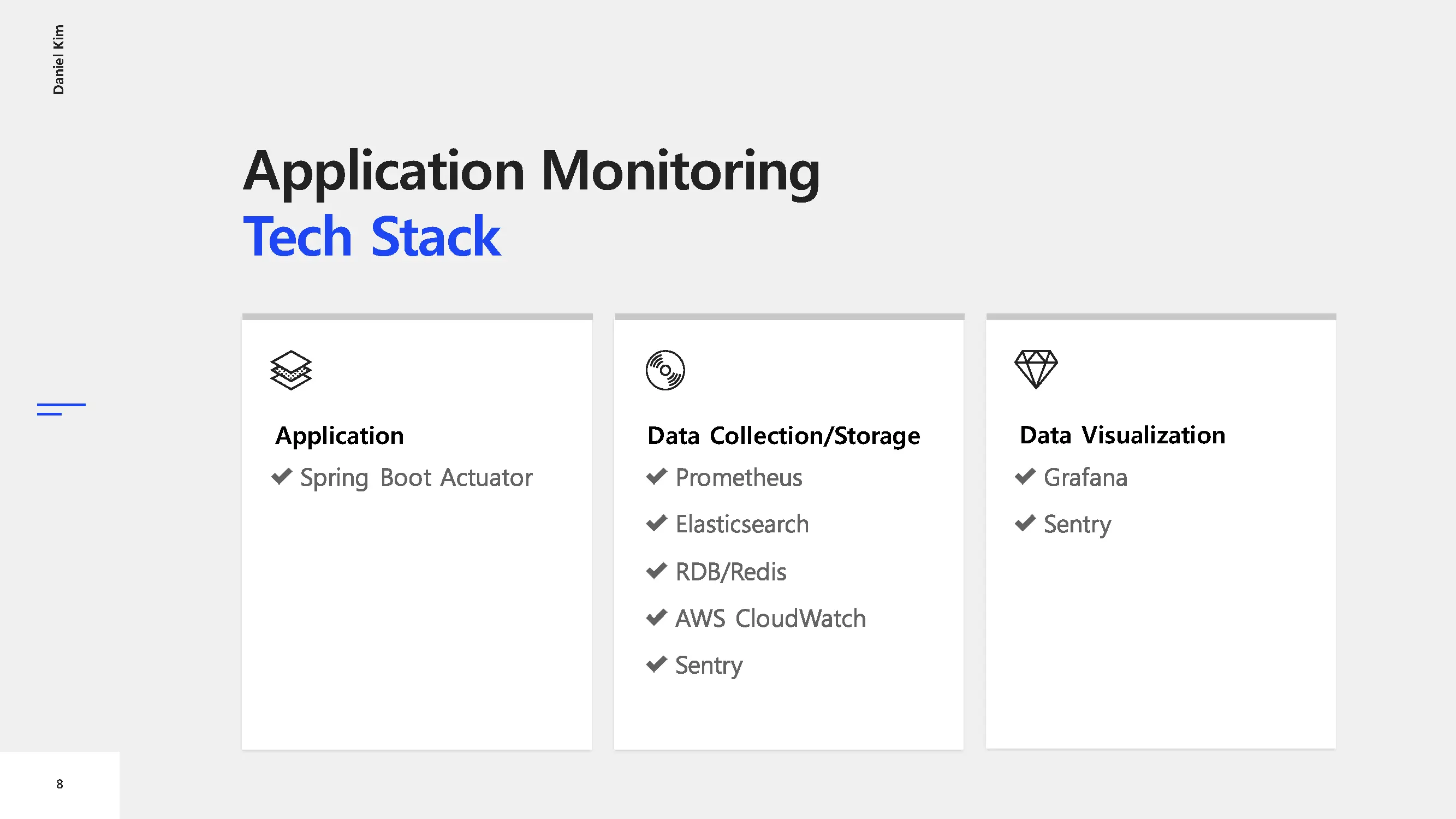Click the page number 8 box

coord(60,784)
